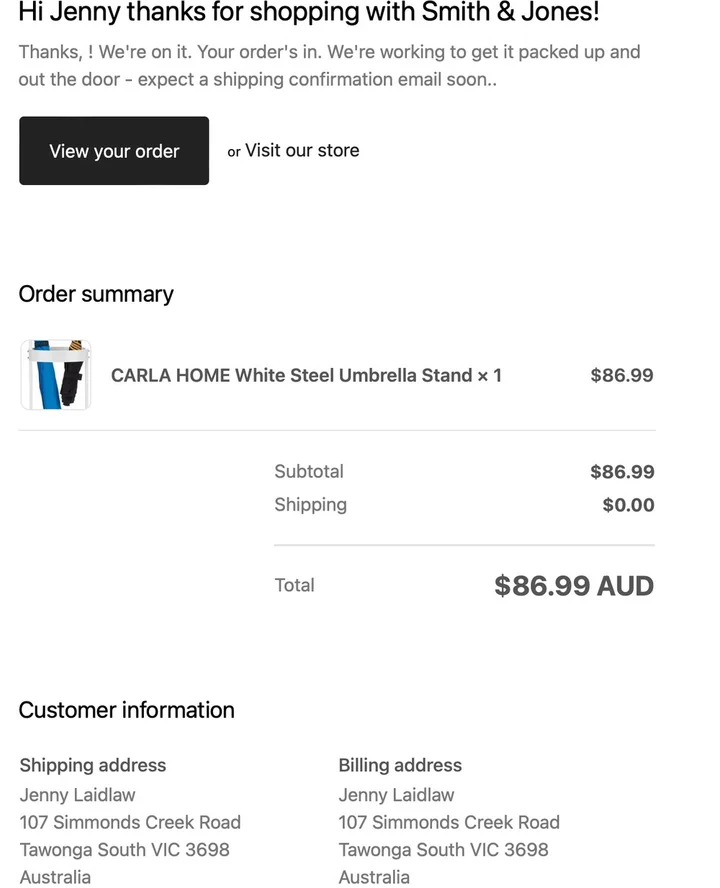Open the Visit our store link
The image size is (720, 888).
pos(302,150)
